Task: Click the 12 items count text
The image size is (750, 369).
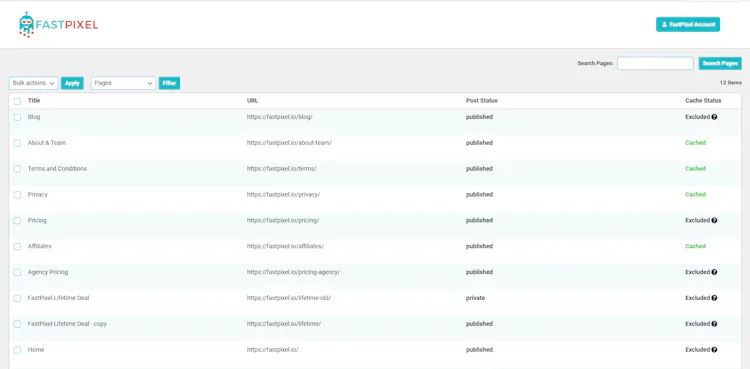Action: point(731,83)
